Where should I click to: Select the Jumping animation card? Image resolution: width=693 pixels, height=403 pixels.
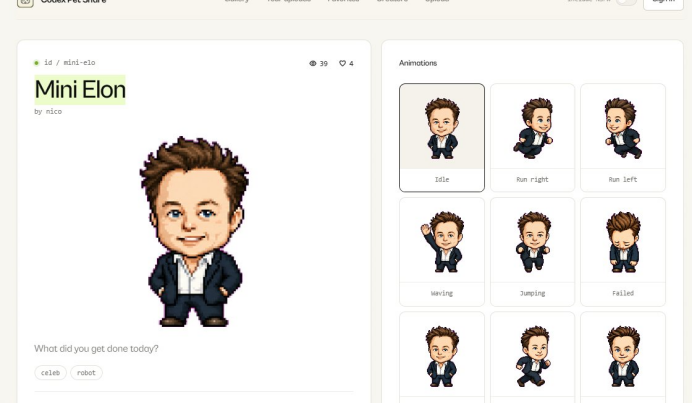coord(532,252)
